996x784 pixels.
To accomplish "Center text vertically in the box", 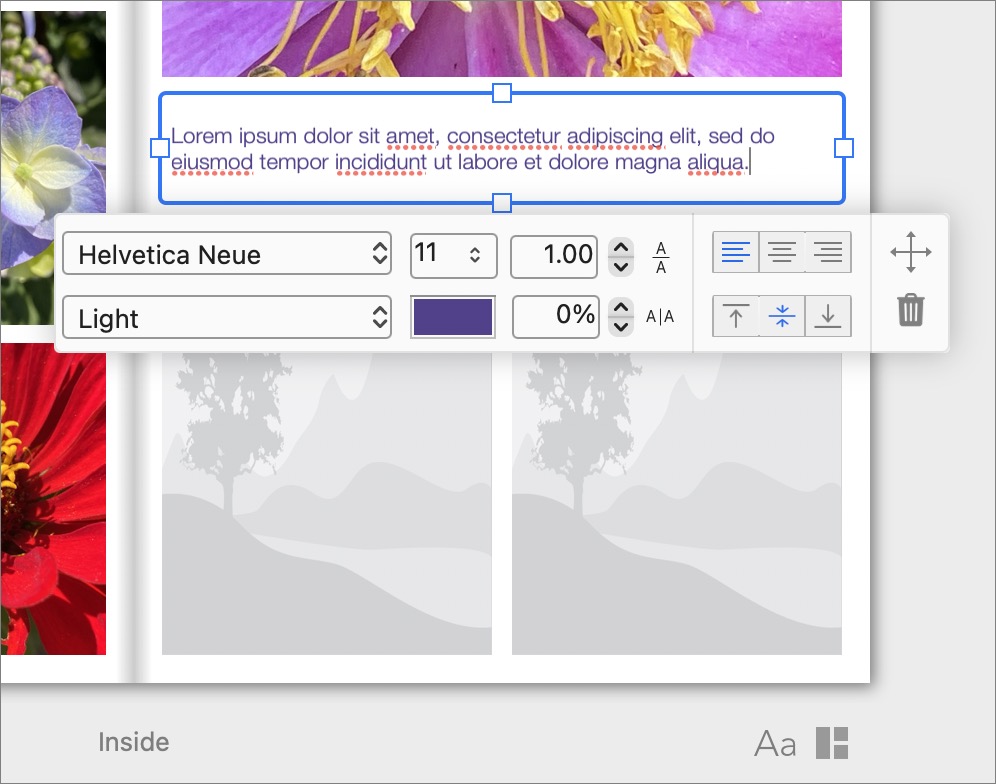I will point(782,317).
